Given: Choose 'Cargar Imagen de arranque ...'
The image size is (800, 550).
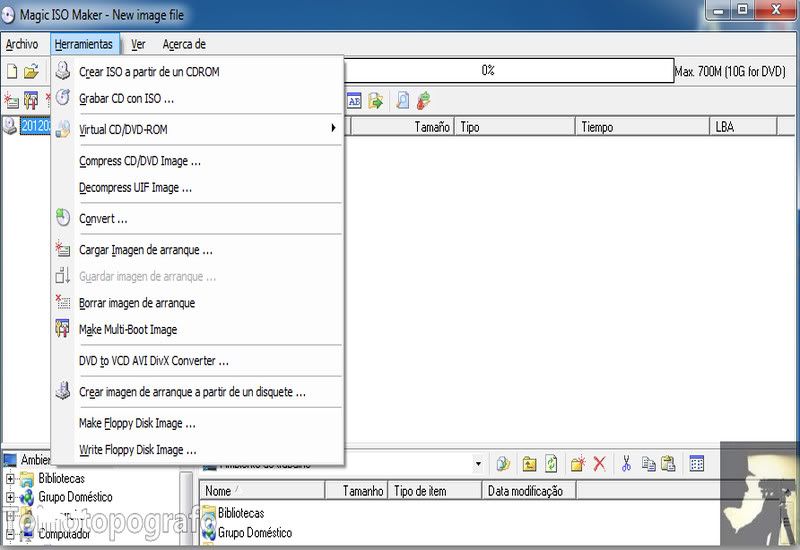Looking at the screenshot, I should tap(197, 249).
